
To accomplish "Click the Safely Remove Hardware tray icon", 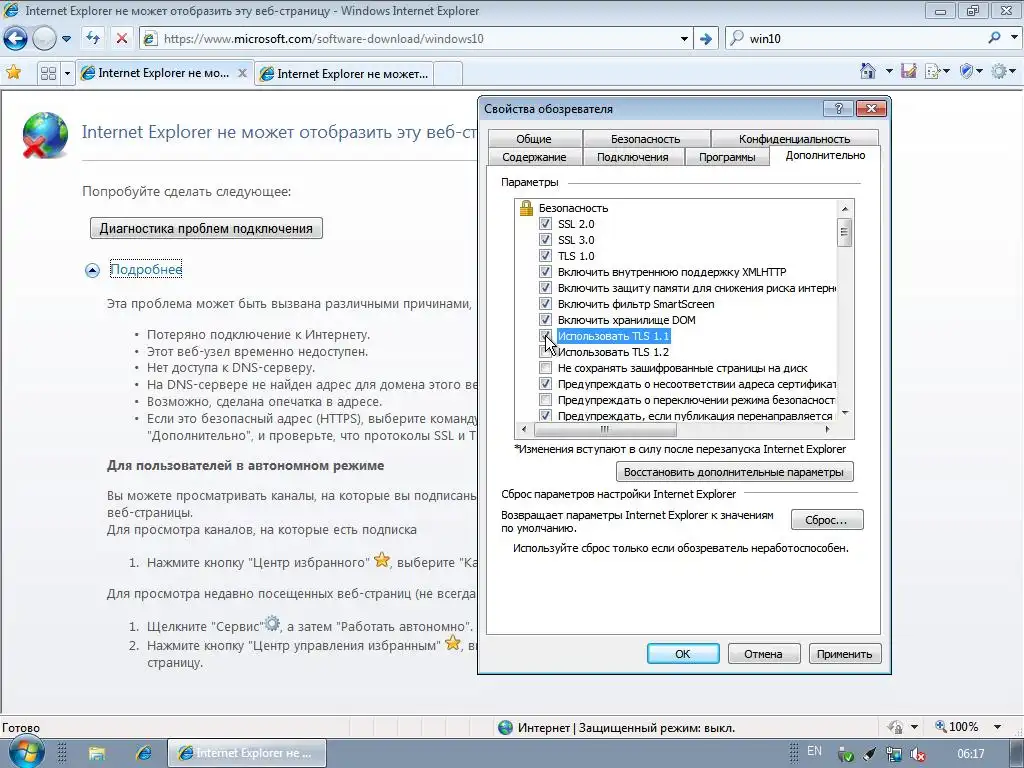I will (845, 754).
